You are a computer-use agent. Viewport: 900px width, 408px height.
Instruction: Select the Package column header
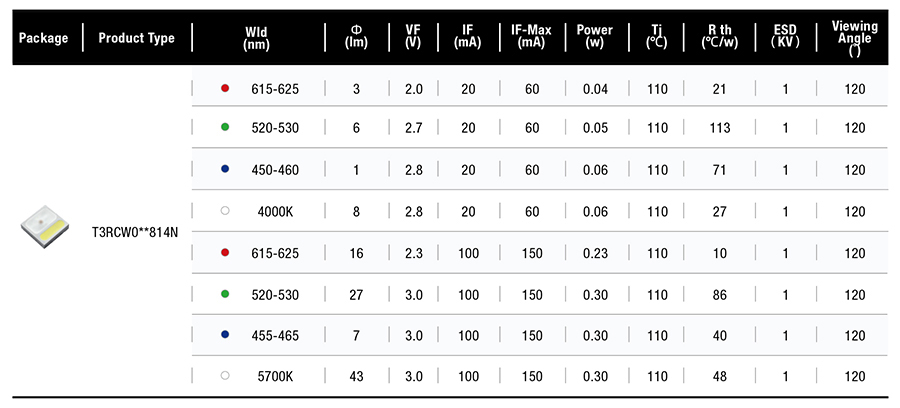(x=44, y=38)
